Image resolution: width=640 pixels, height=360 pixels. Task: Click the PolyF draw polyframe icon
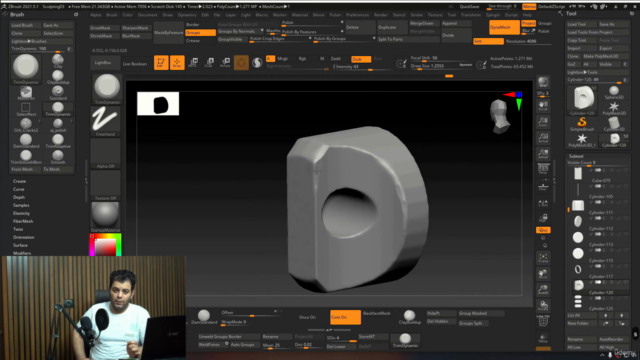point(543,321)
